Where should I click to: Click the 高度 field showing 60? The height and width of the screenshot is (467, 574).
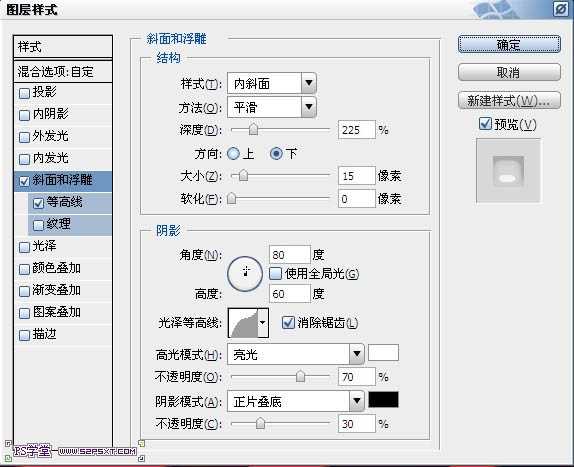click(x=290, y=294)
